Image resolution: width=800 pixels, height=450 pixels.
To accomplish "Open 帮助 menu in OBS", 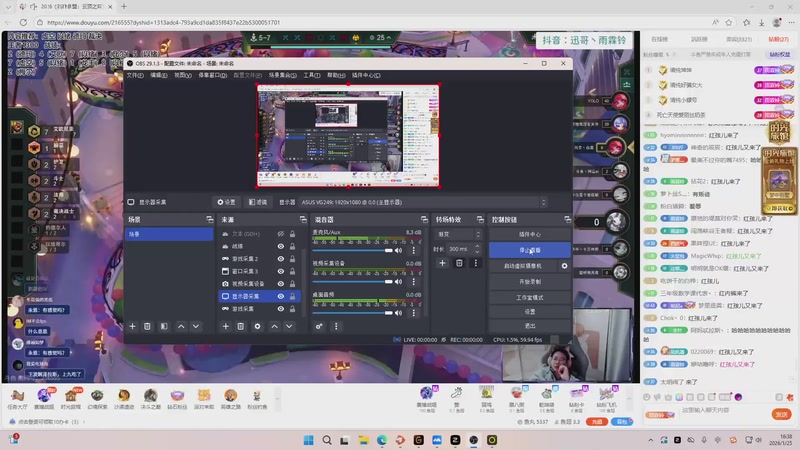I will click(x=336, y=75).
